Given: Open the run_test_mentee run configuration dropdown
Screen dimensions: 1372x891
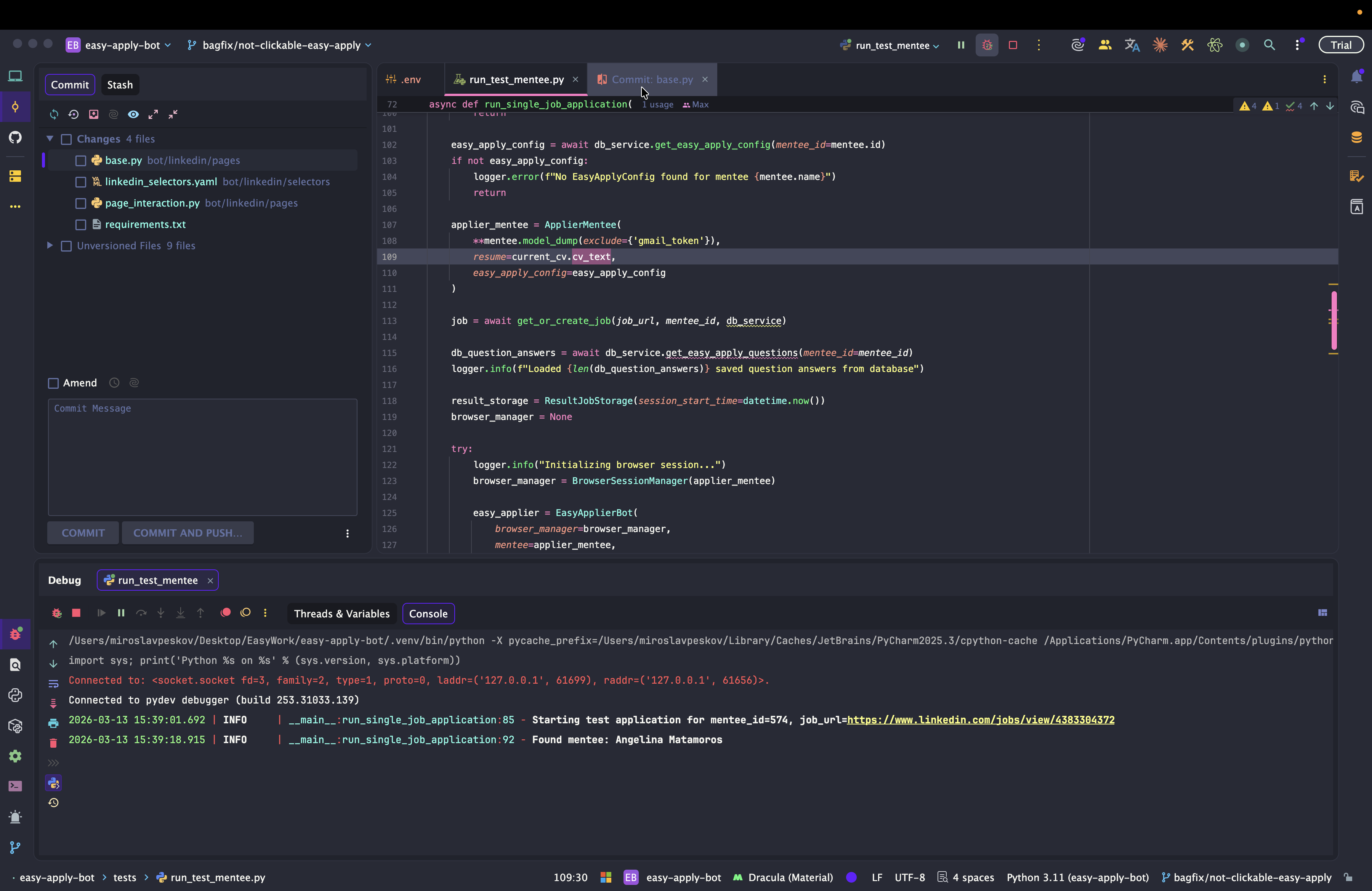Looking at the screenshot, I should pos(891,45).
